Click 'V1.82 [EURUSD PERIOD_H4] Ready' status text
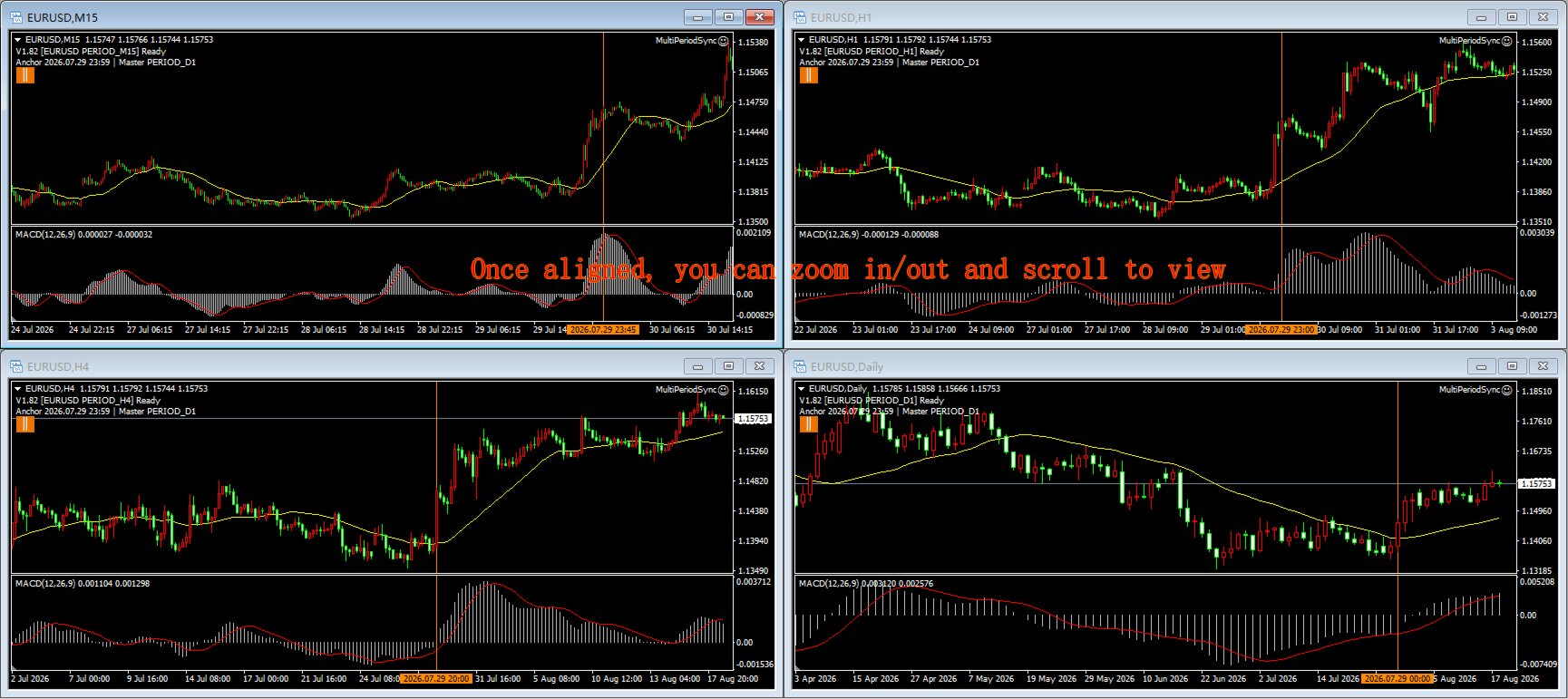The image size is (1568, 699). coord(88,401)
